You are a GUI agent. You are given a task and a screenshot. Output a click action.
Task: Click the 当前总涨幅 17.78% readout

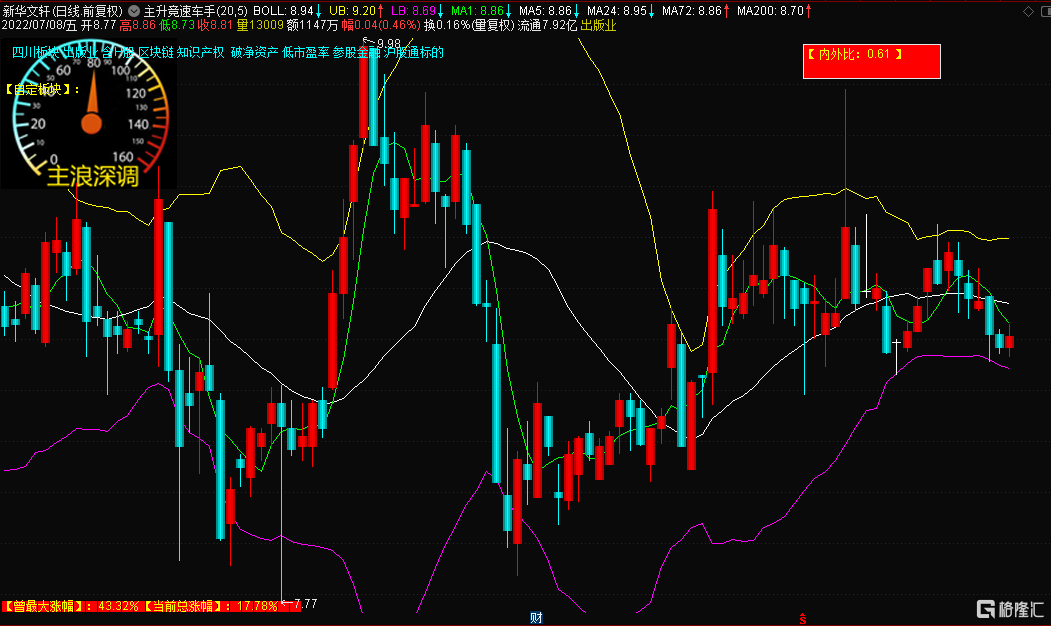click(211, 606)
